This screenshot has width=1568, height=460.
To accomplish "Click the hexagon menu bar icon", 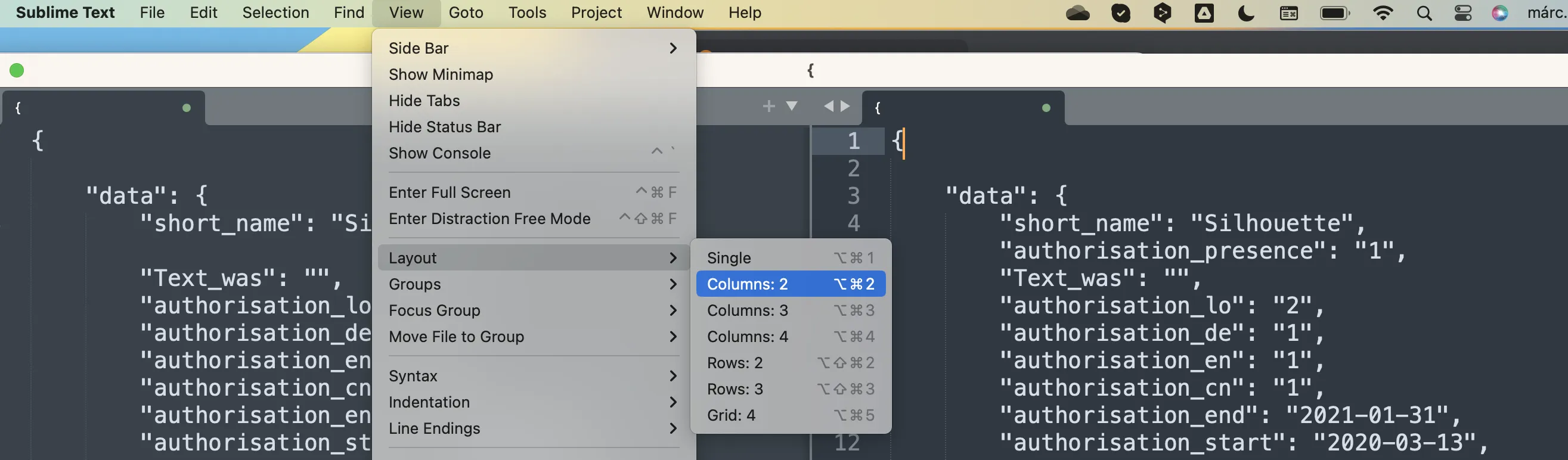I will pos(1163,13).
